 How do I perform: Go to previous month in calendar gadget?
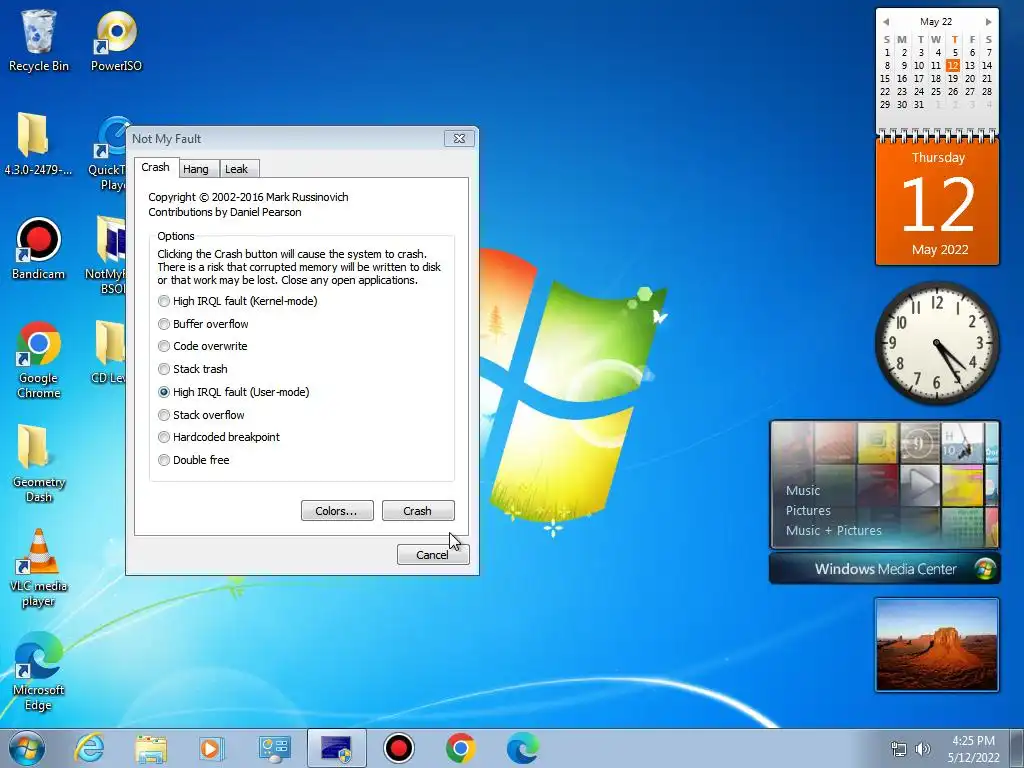coord(886,22)
